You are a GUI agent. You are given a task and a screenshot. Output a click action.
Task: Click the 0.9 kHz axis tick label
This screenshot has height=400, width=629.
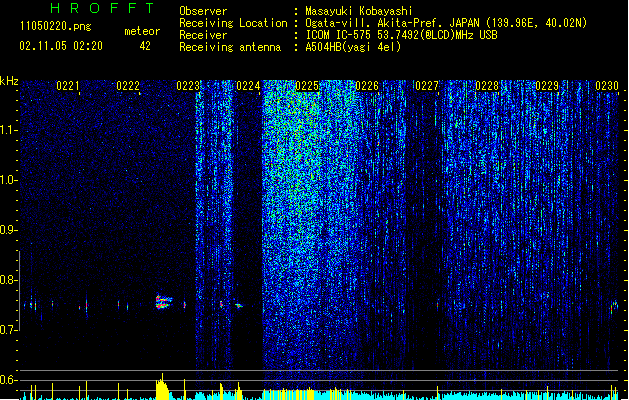[x=8, y=230]
